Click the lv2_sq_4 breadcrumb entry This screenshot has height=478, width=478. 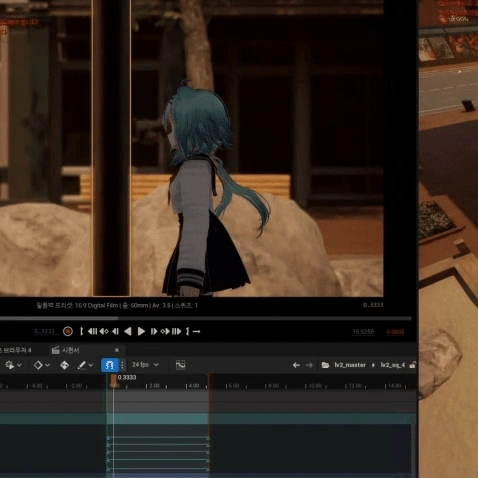(393, 365)
